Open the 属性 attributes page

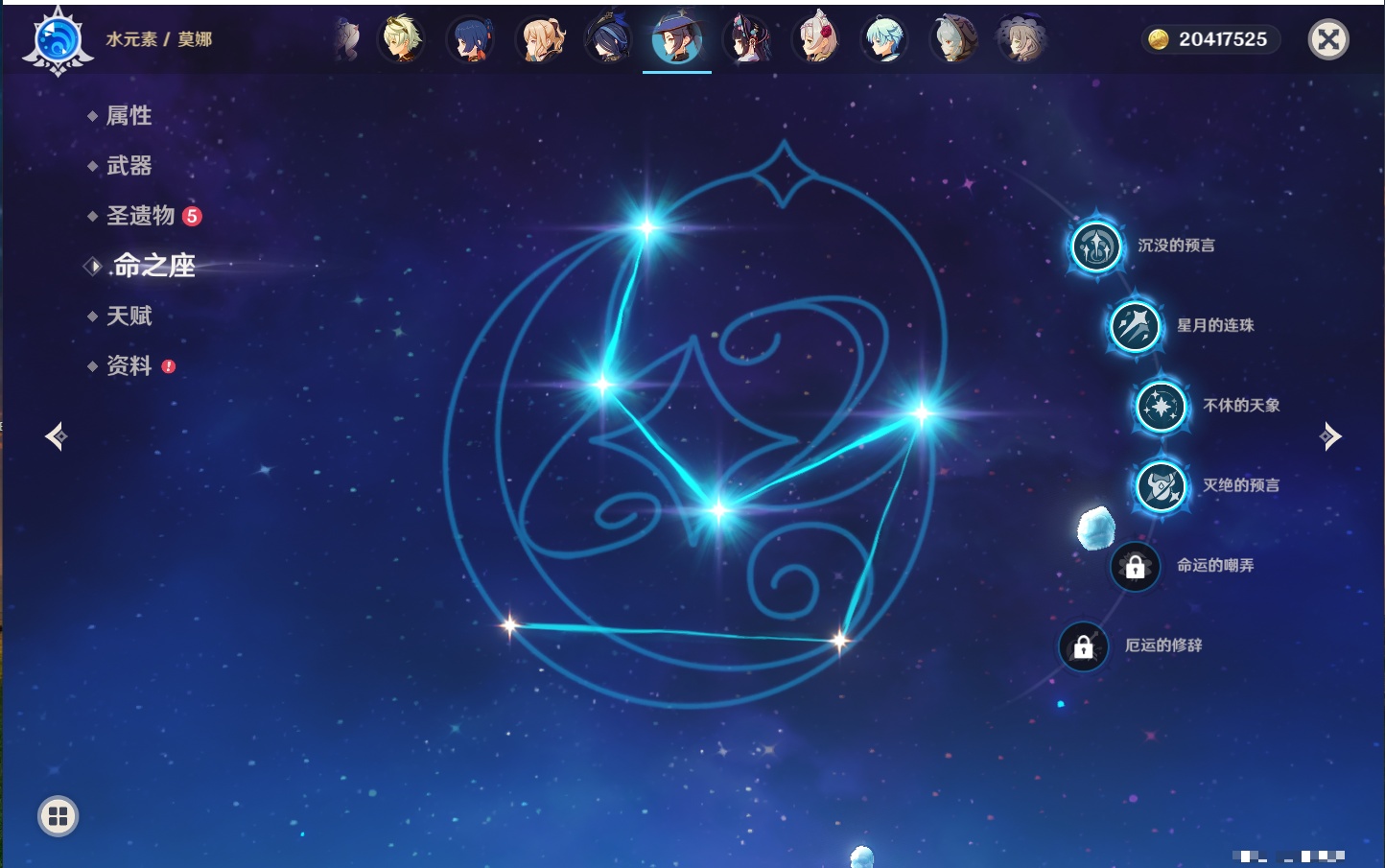129,116
